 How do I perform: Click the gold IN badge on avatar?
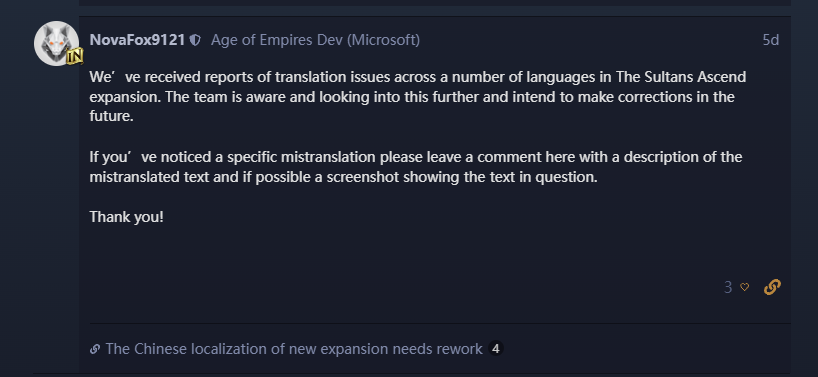[x=75, y=56]
